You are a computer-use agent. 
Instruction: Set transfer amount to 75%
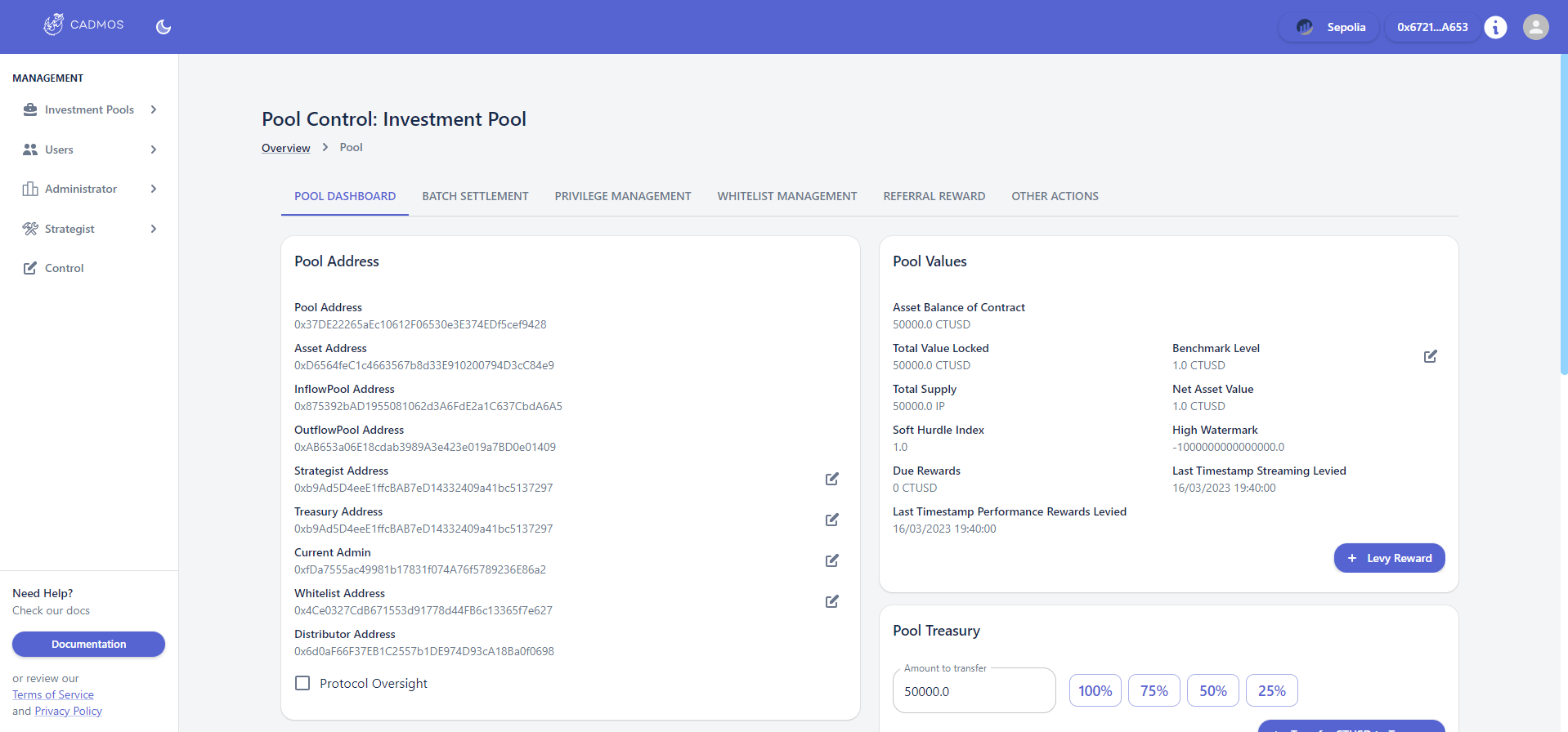1154,690
